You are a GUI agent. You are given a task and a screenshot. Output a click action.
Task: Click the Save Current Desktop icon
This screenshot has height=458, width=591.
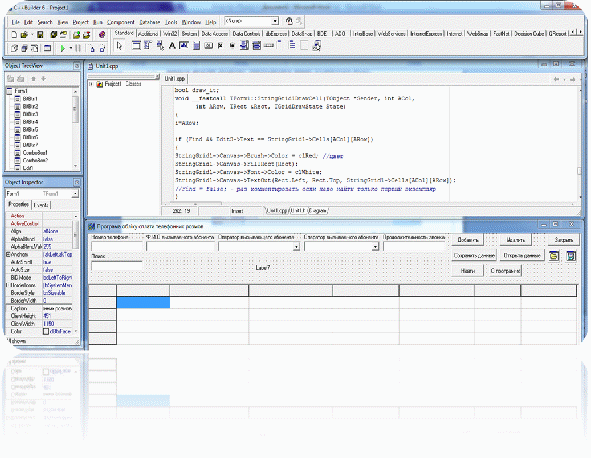[x=289, y=21]
